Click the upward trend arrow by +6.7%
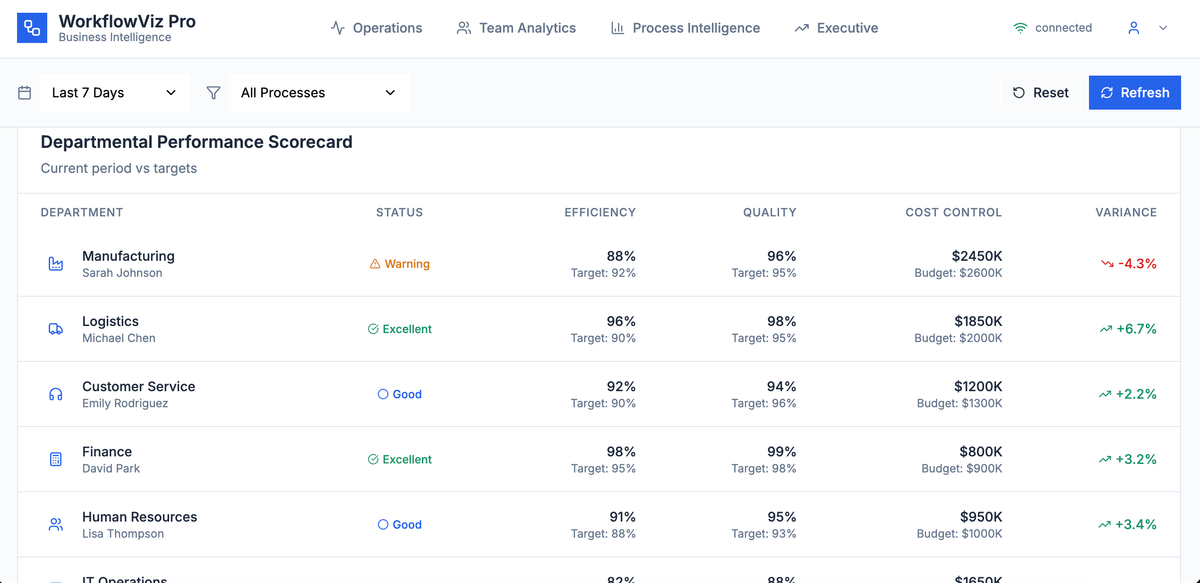 coord(1105,329)
